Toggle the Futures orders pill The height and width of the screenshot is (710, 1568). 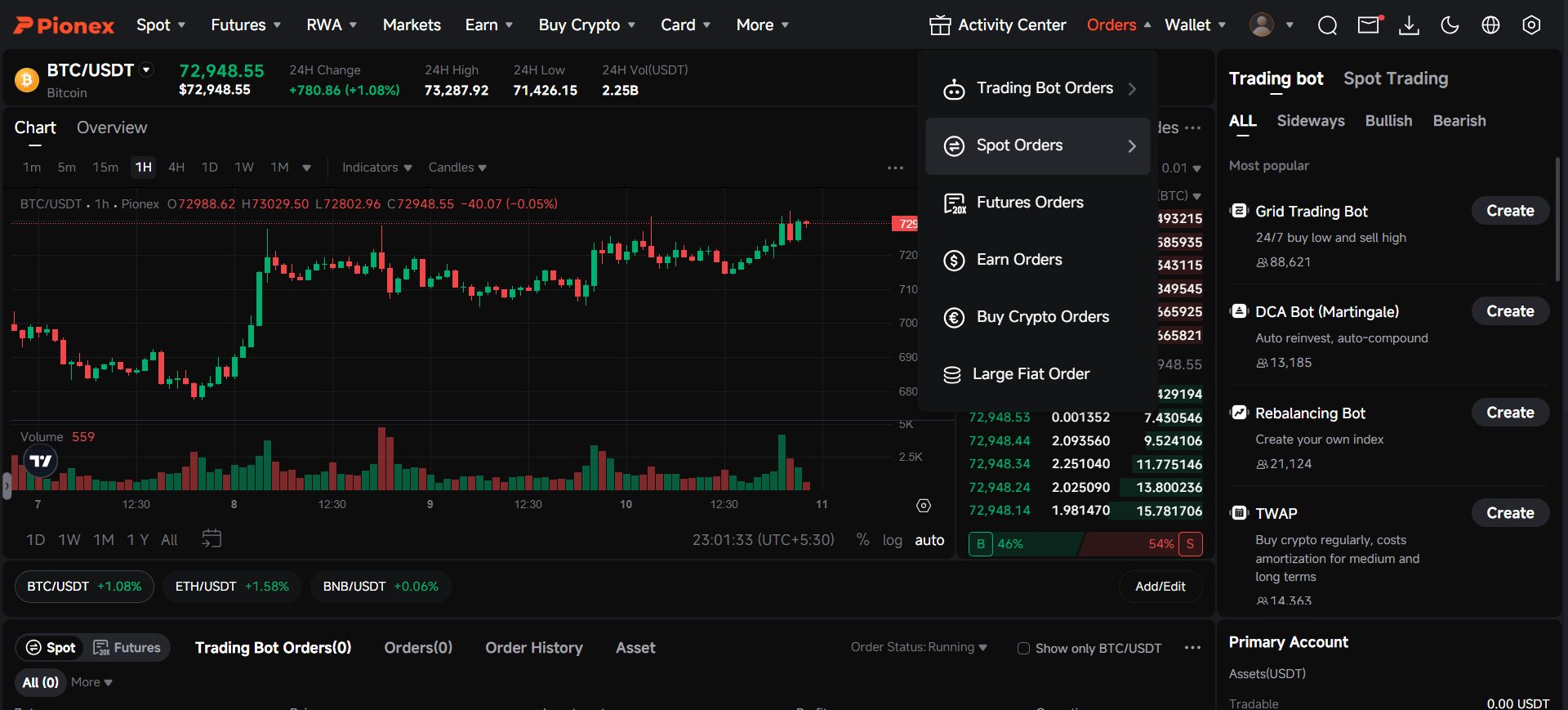(x=127, y=648)
